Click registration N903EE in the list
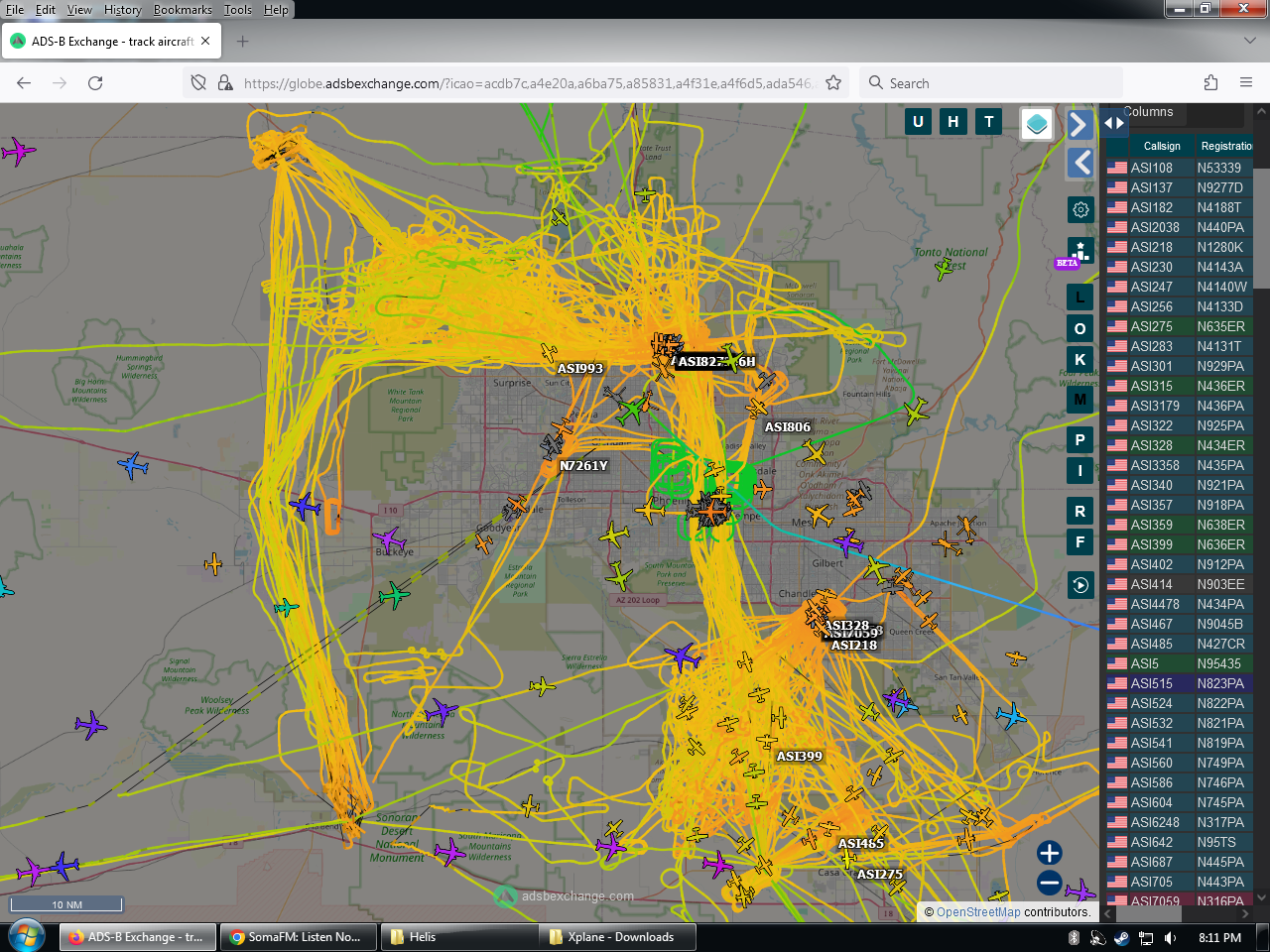This screenshot has width=1270, height=952. (1220, 584)
